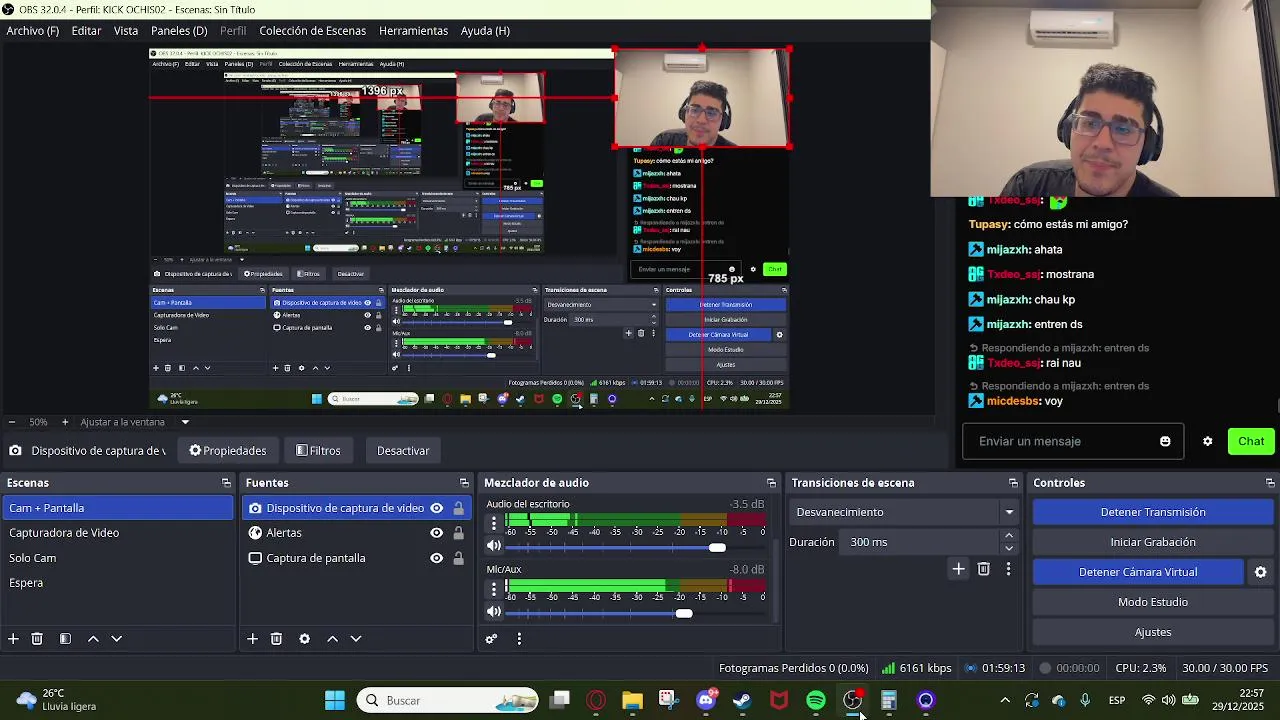The width and height of the screenshot is (1280, 720).
Task: Open chat settings gear icon
Action: [x=1208, y=441]
